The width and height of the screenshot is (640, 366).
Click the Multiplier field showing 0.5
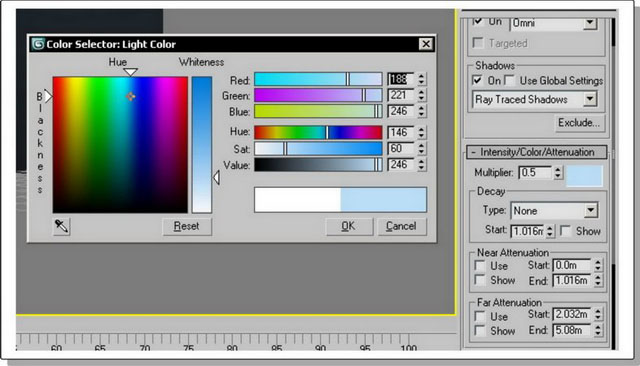[x=535, y=173]
